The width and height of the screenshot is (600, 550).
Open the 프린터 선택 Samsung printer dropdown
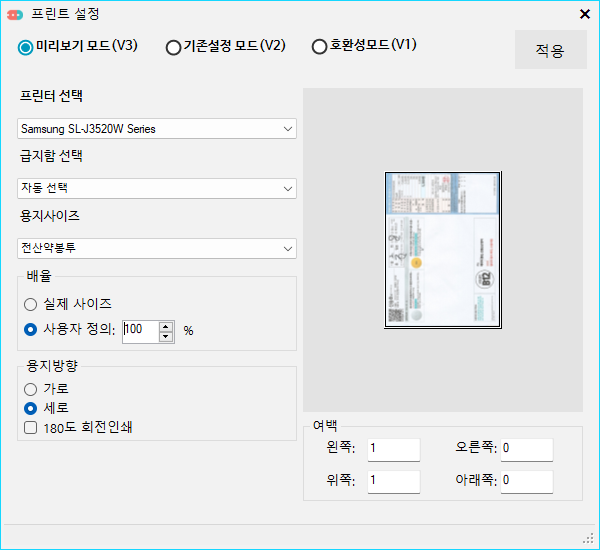tap(157, 129)
